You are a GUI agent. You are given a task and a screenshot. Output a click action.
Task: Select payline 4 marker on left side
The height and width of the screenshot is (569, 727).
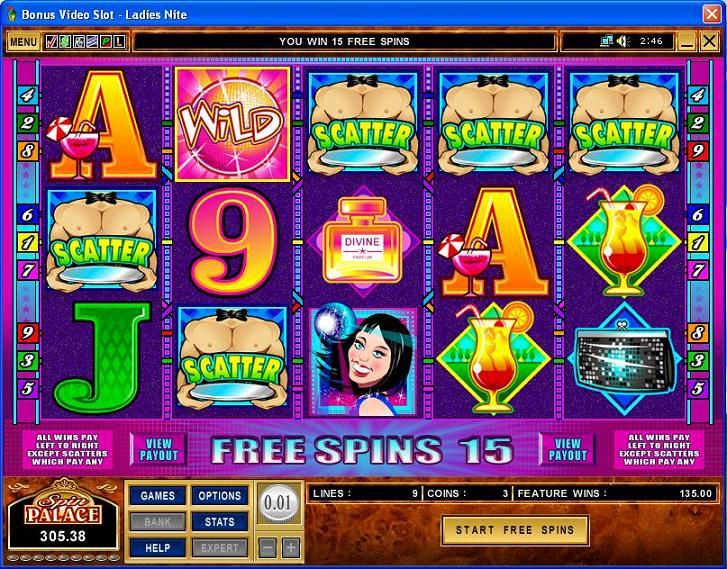(27, 96)
